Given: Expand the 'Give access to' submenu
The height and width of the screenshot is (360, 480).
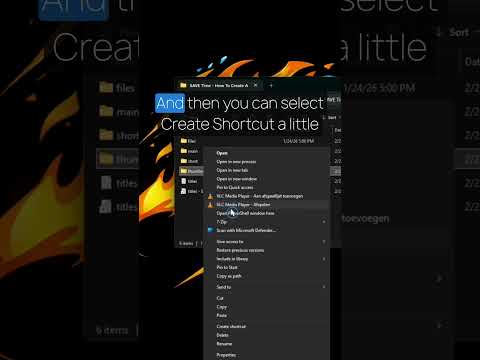Looking at the screenshot, I should click(267, 242).
